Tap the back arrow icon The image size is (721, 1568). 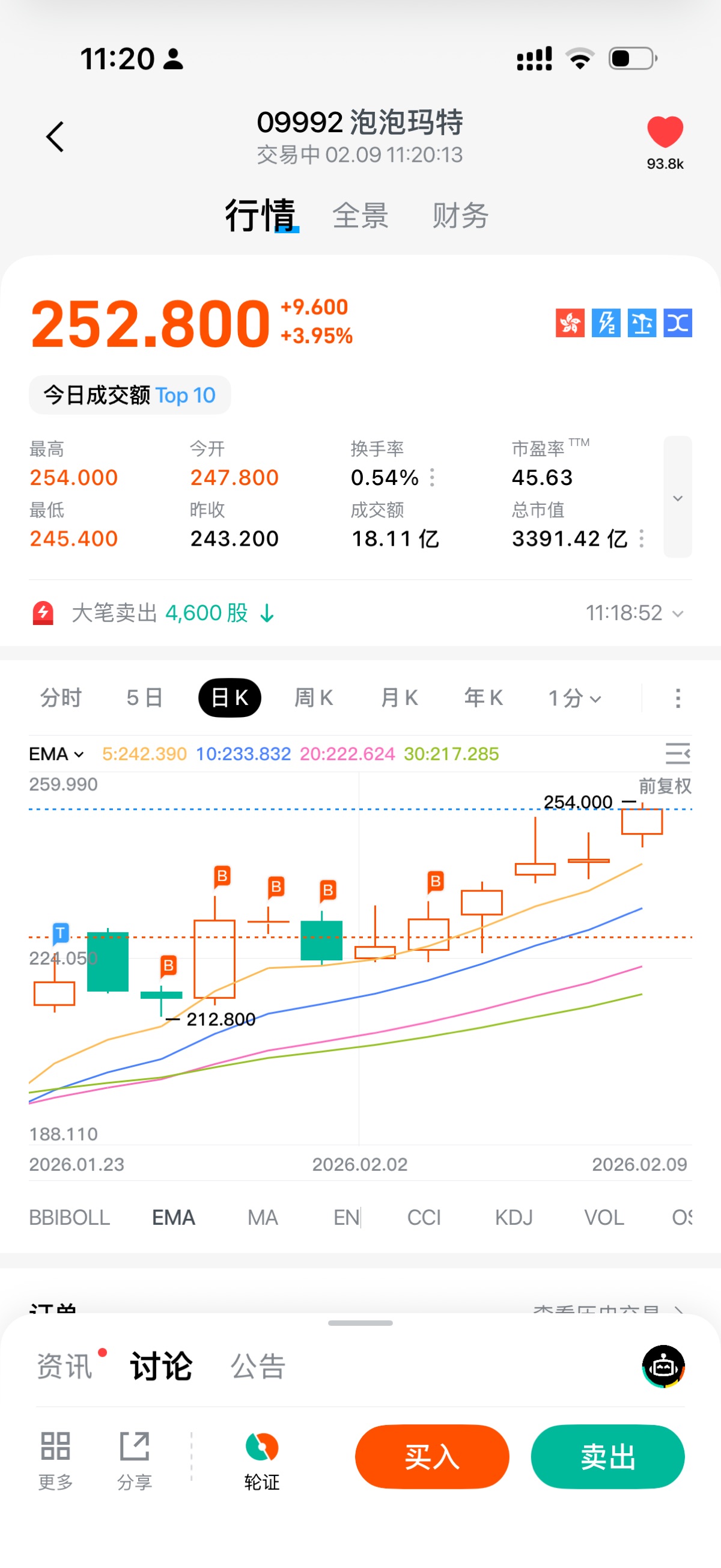click(x=55, y=136)
